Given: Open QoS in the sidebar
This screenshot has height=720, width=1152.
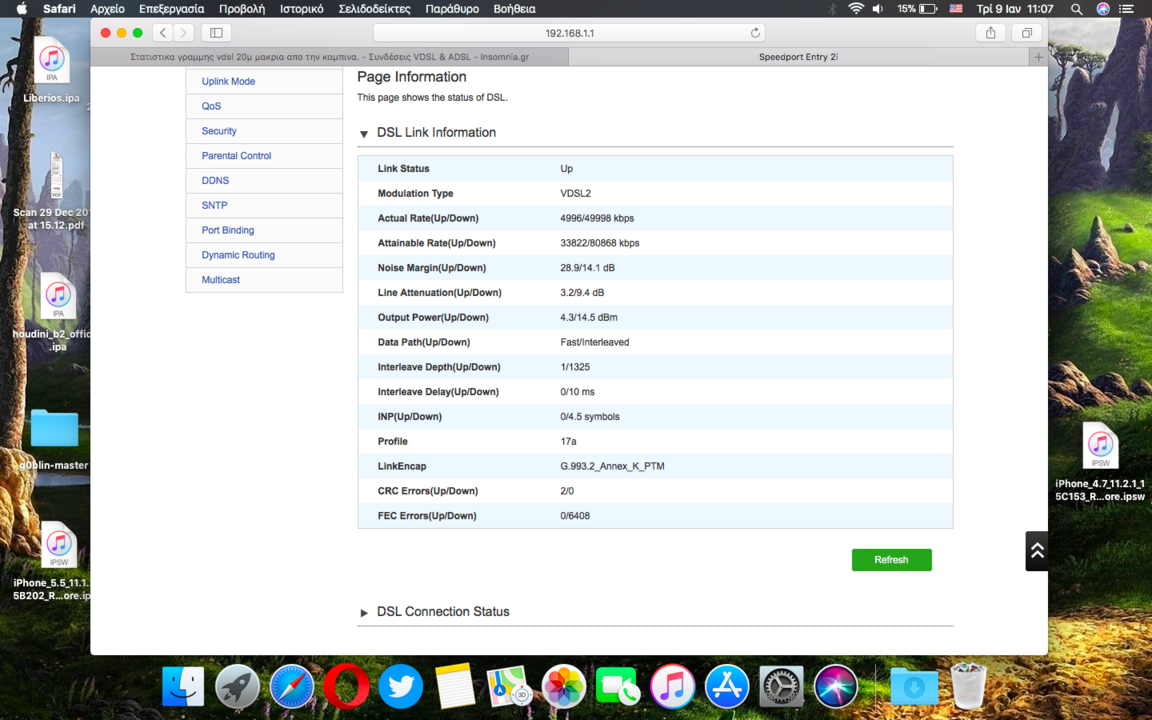Looking at the screenshot, I should coord(211,107).
